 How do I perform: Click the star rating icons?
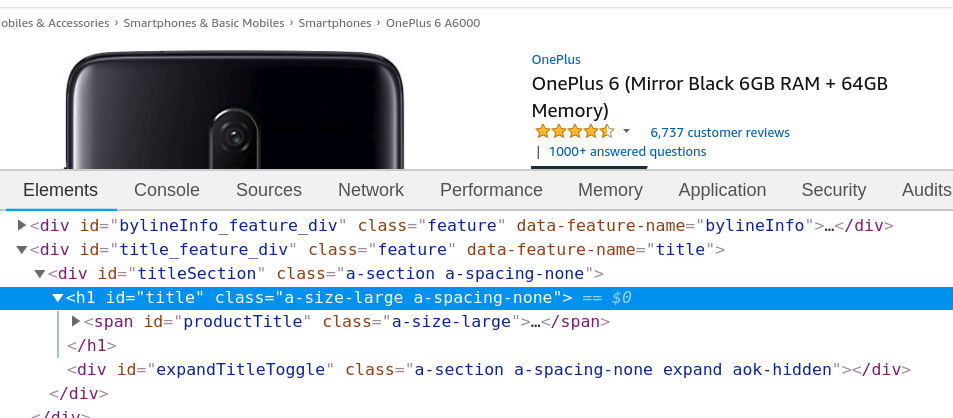click(574, 132)
